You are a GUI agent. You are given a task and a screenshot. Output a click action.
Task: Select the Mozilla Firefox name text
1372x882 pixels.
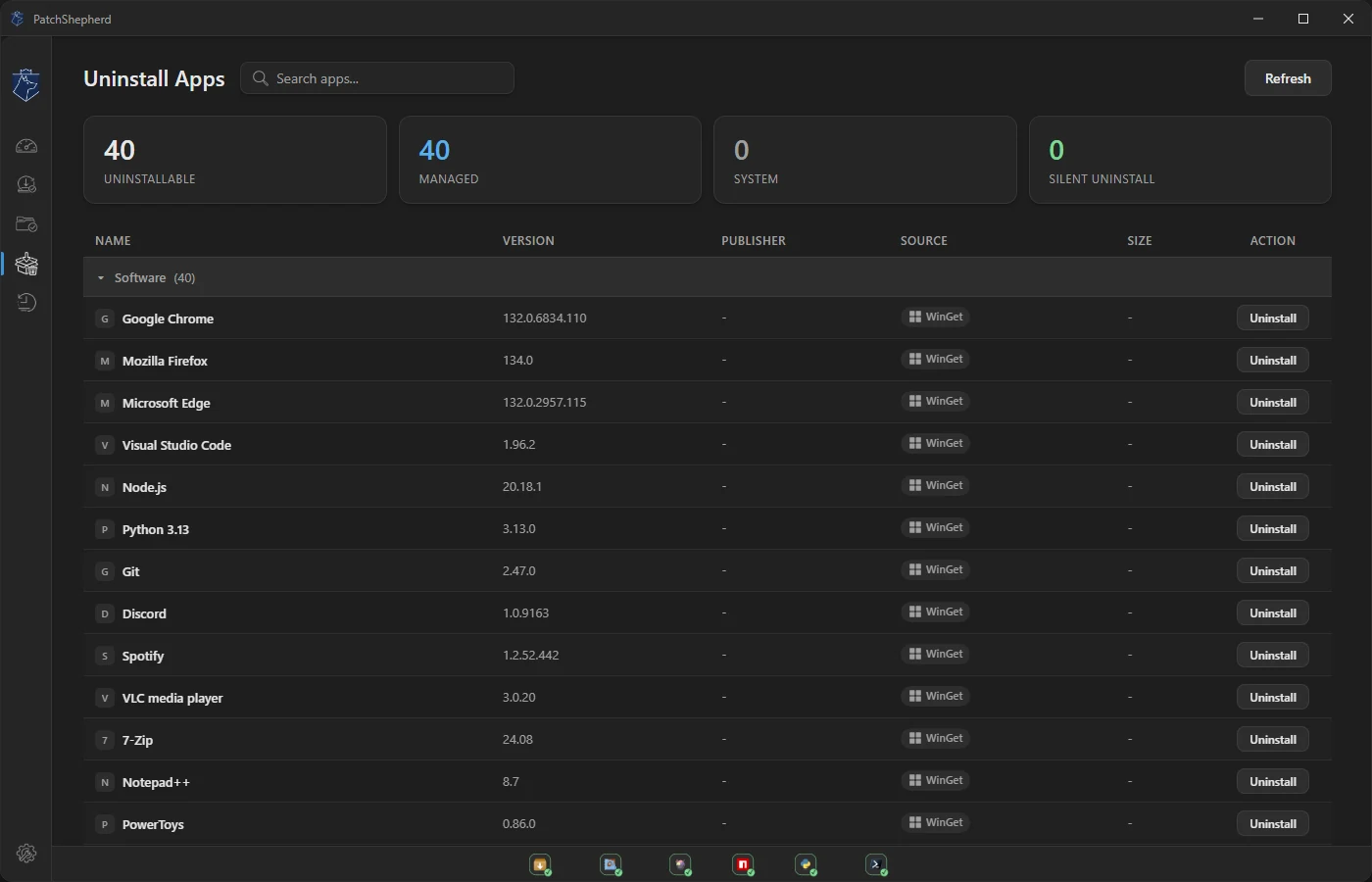coord(165,361)
